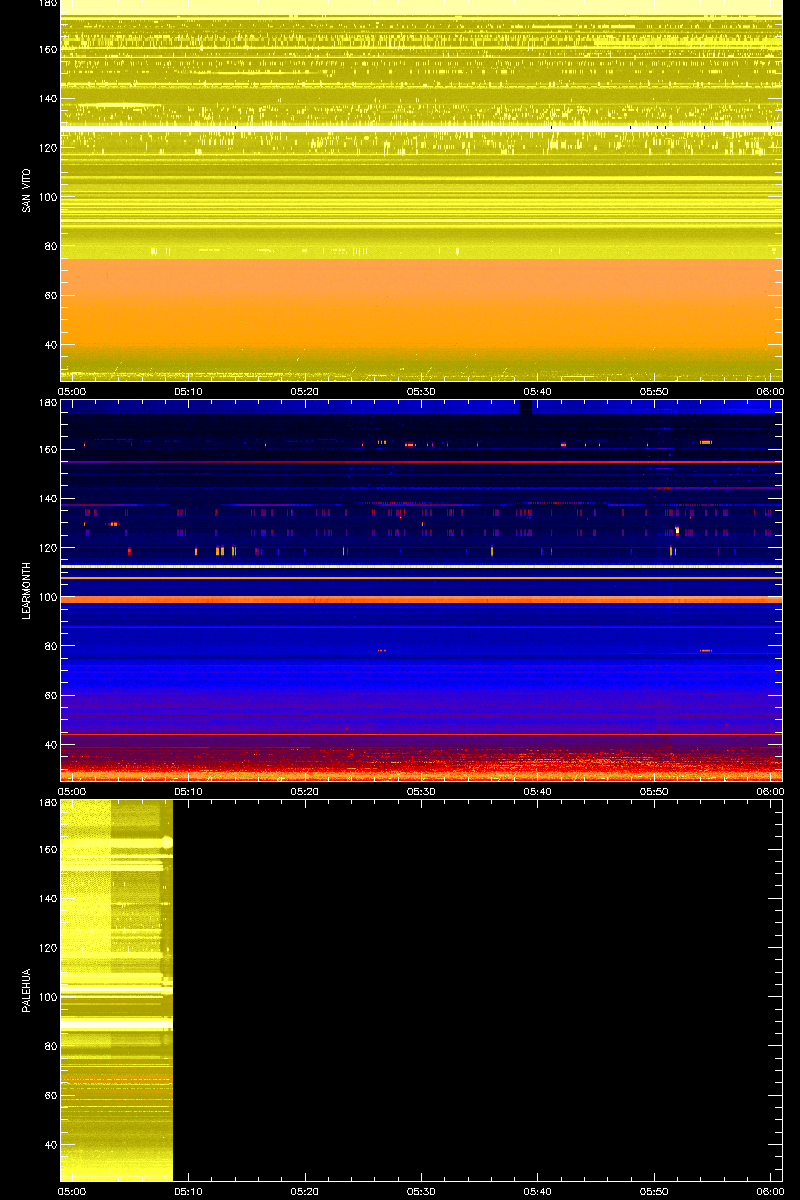Image resolution: width=800 pixels, height=1200 pixels.
Task: Click Palehua 140 frequency tick label
Action: point(47,899)
